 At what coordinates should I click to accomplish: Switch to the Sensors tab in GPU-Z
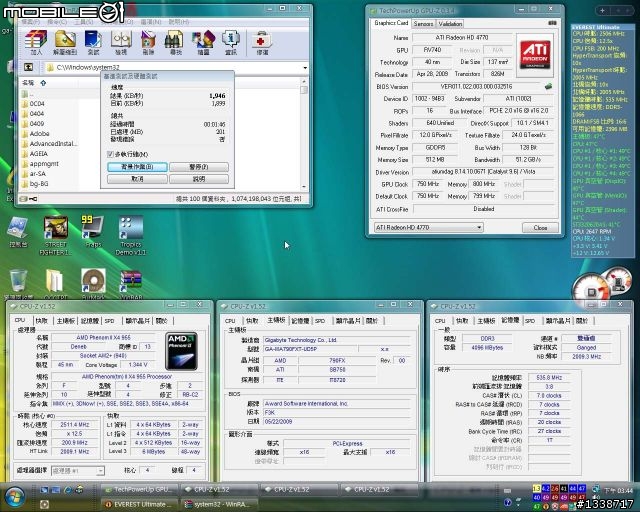(x=423, y=24)
